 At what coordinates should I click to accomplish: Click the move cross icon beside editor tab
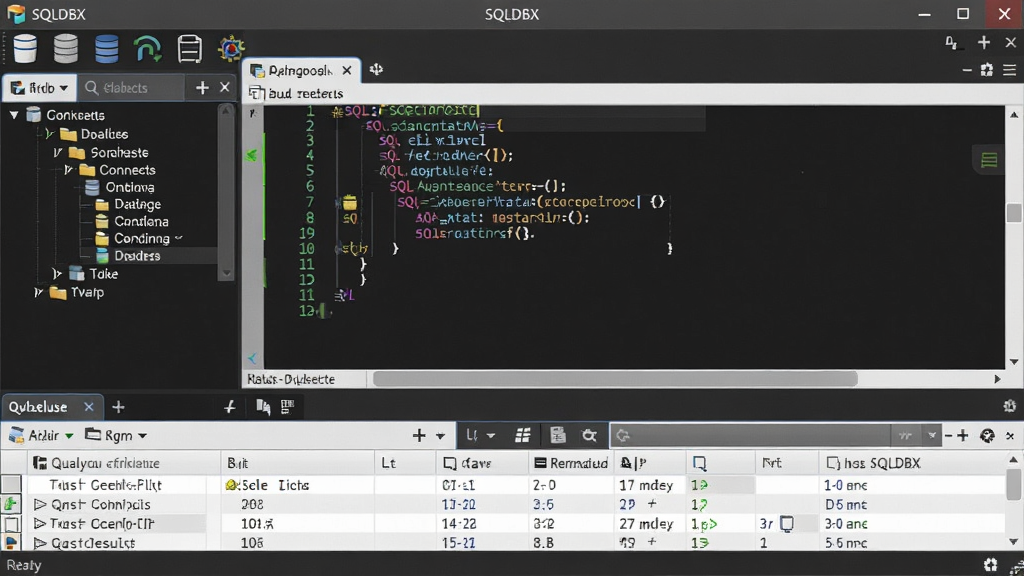[x=376, y=69]
